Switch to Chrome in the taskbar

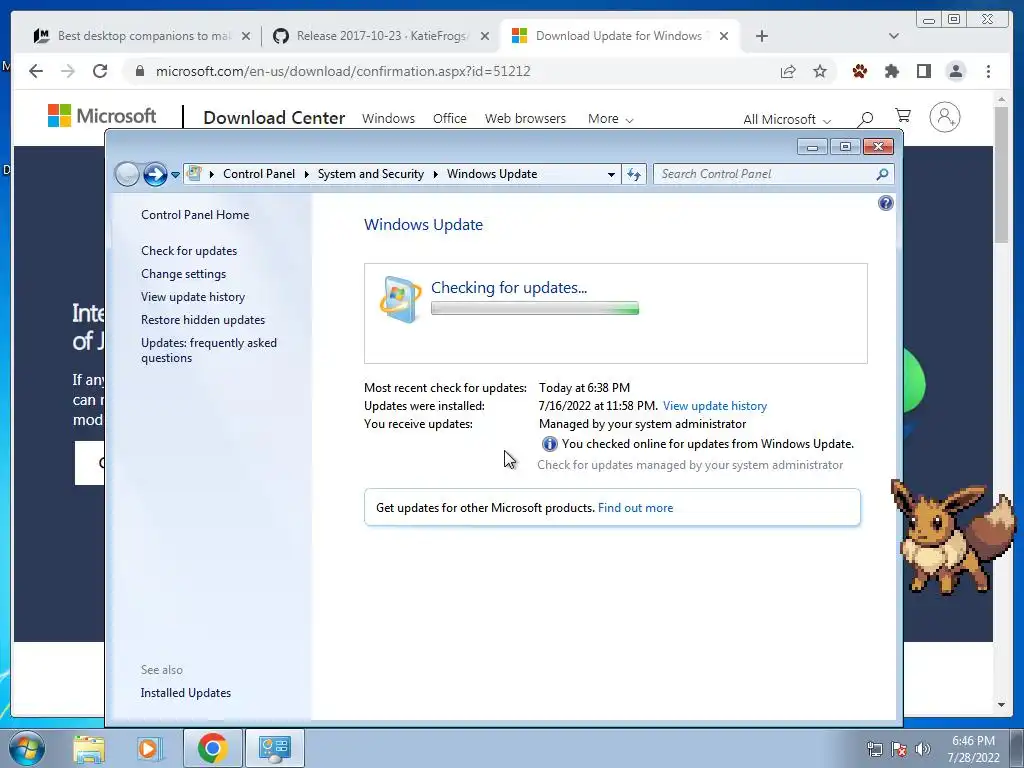(x=213, y=748)
